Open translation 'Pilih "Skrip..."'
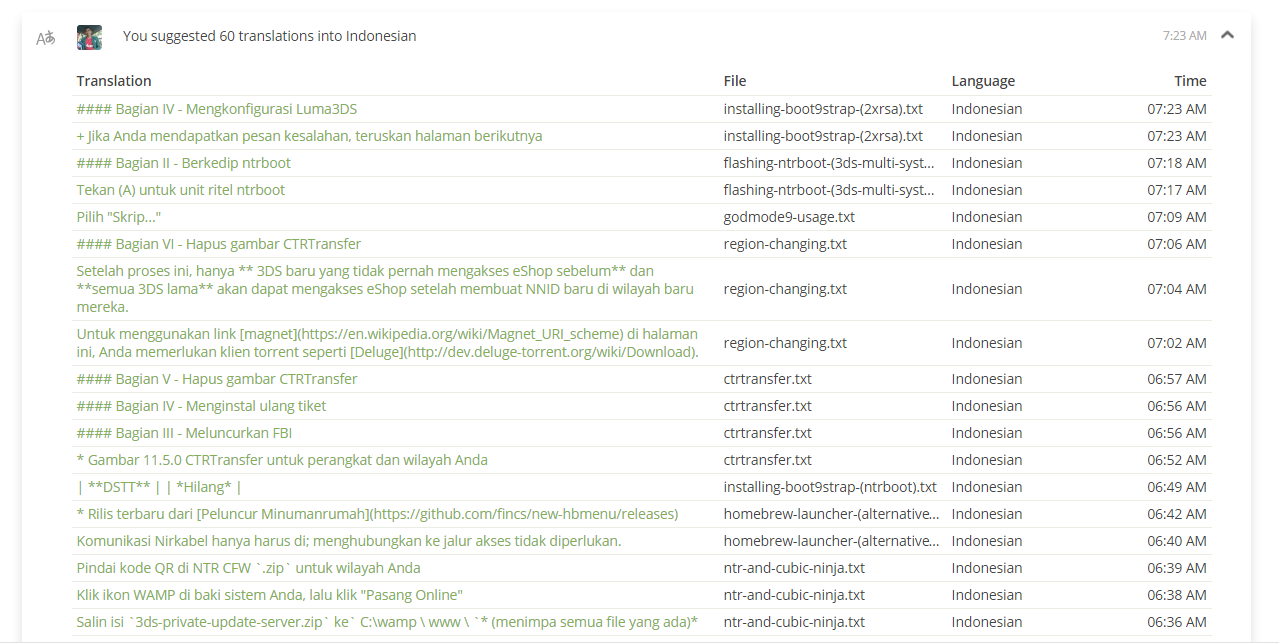This screenshot has height=644, width=1279. 119,217
